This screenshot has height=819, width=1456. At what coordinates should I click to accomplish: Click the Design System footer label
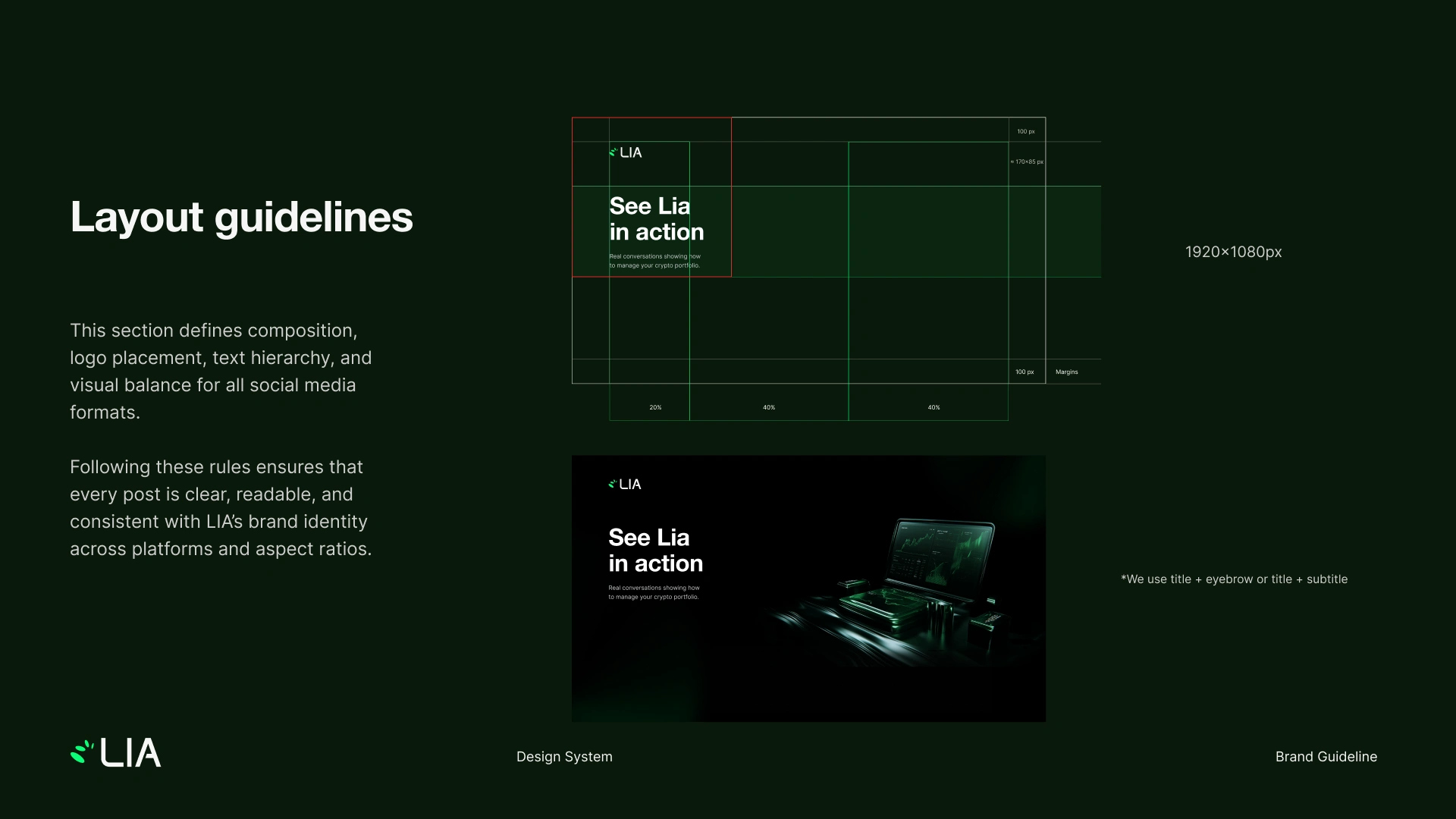[x=564, y=757]
